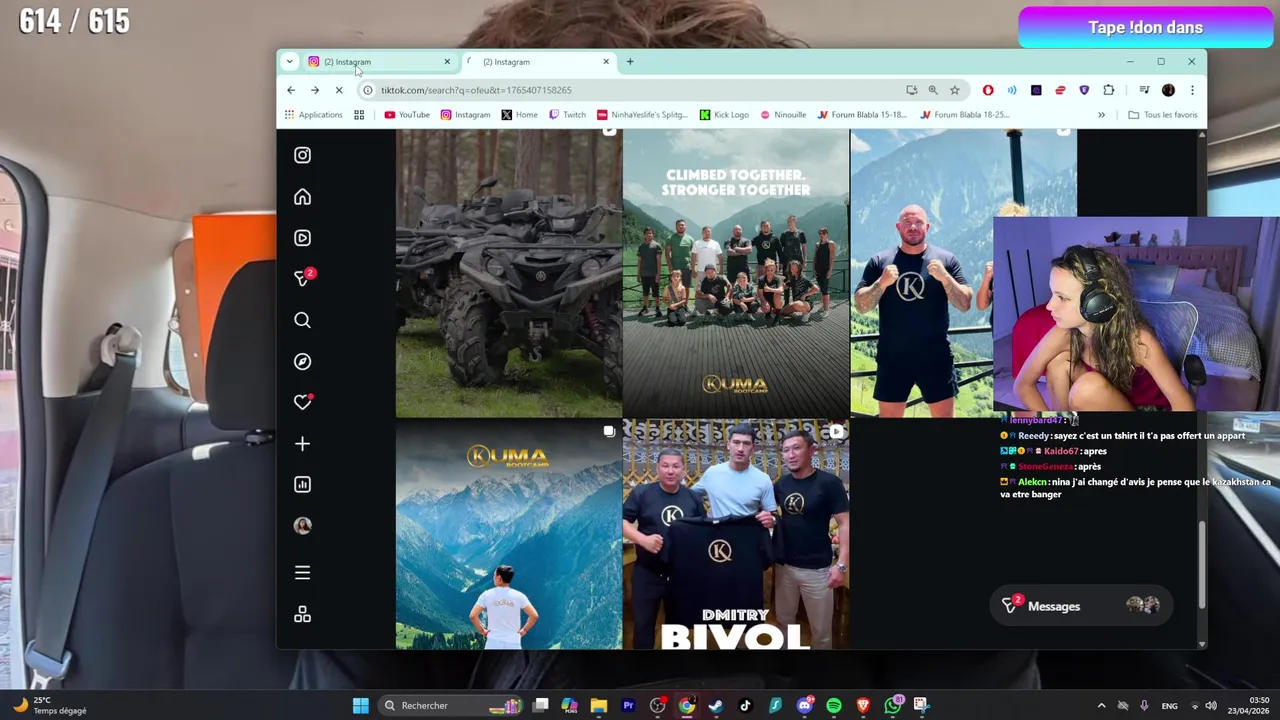Open the NinhaYeslife's Splitgate bookmark

[642, 115]
